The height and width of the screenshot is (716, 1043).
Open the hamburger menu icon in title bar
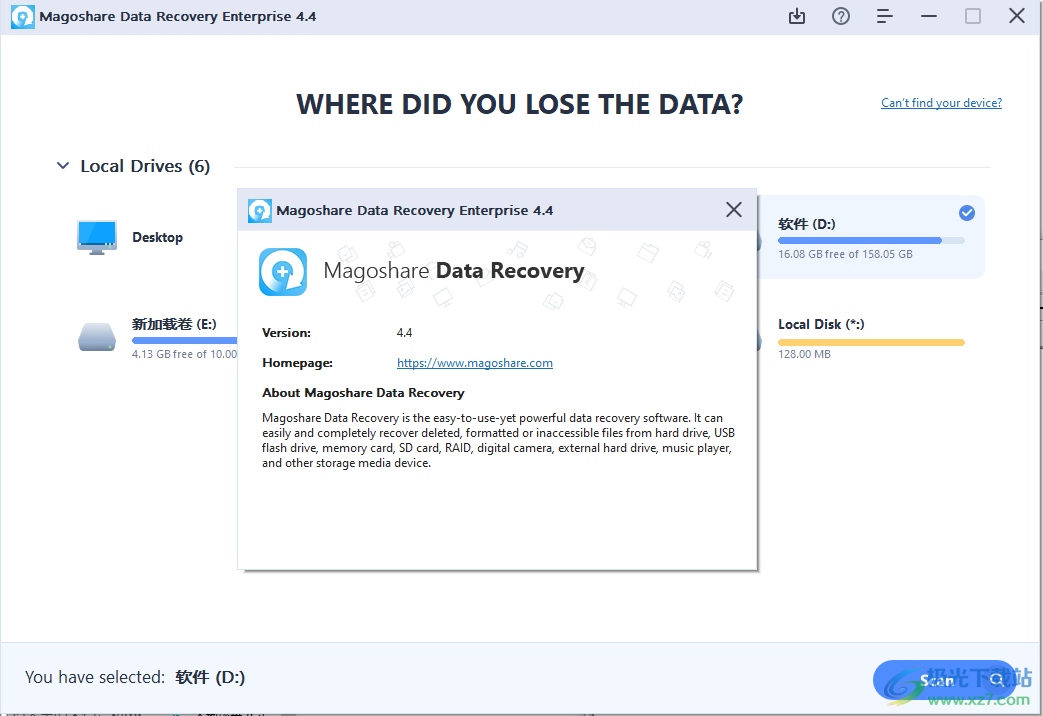click(x=885, y=16)
